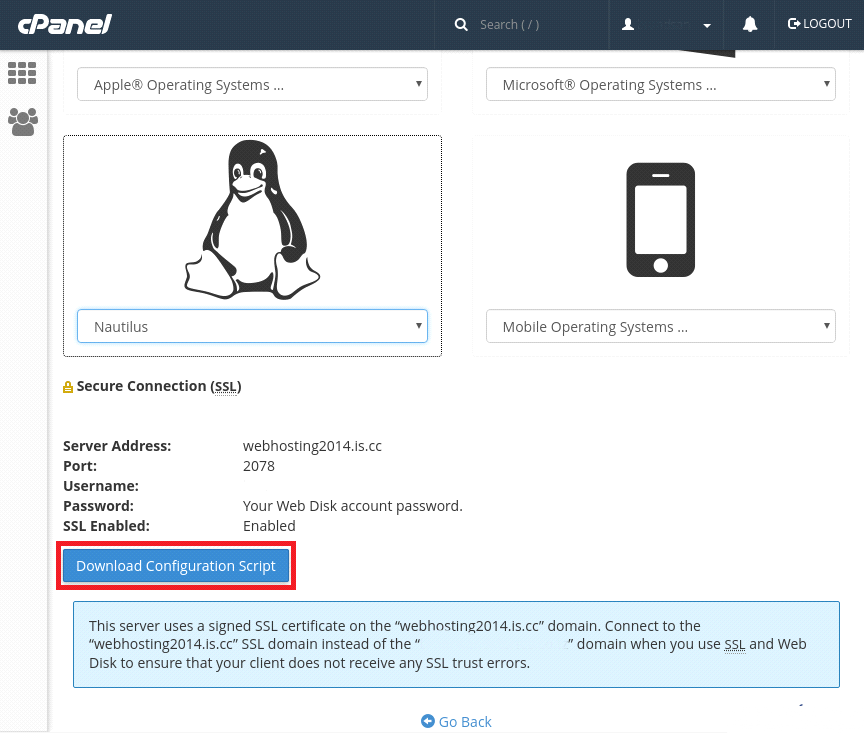Image resolution: width=864 pixels, height=733 pixels.
Task: Open the search magnifier icon
Action: point(461,23)
